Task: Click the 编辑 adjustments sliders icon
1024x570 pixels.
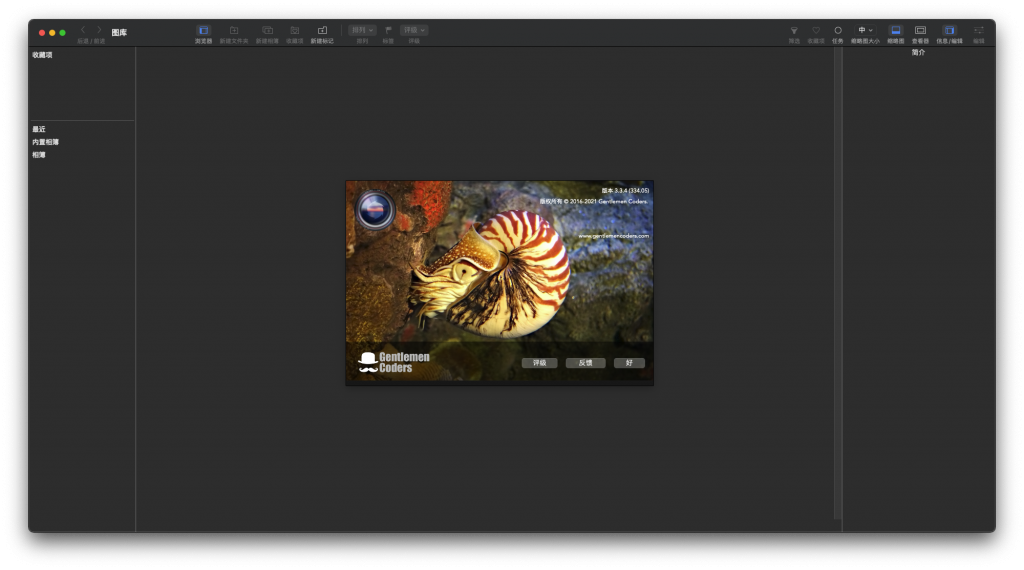Action: click(979, 31)
